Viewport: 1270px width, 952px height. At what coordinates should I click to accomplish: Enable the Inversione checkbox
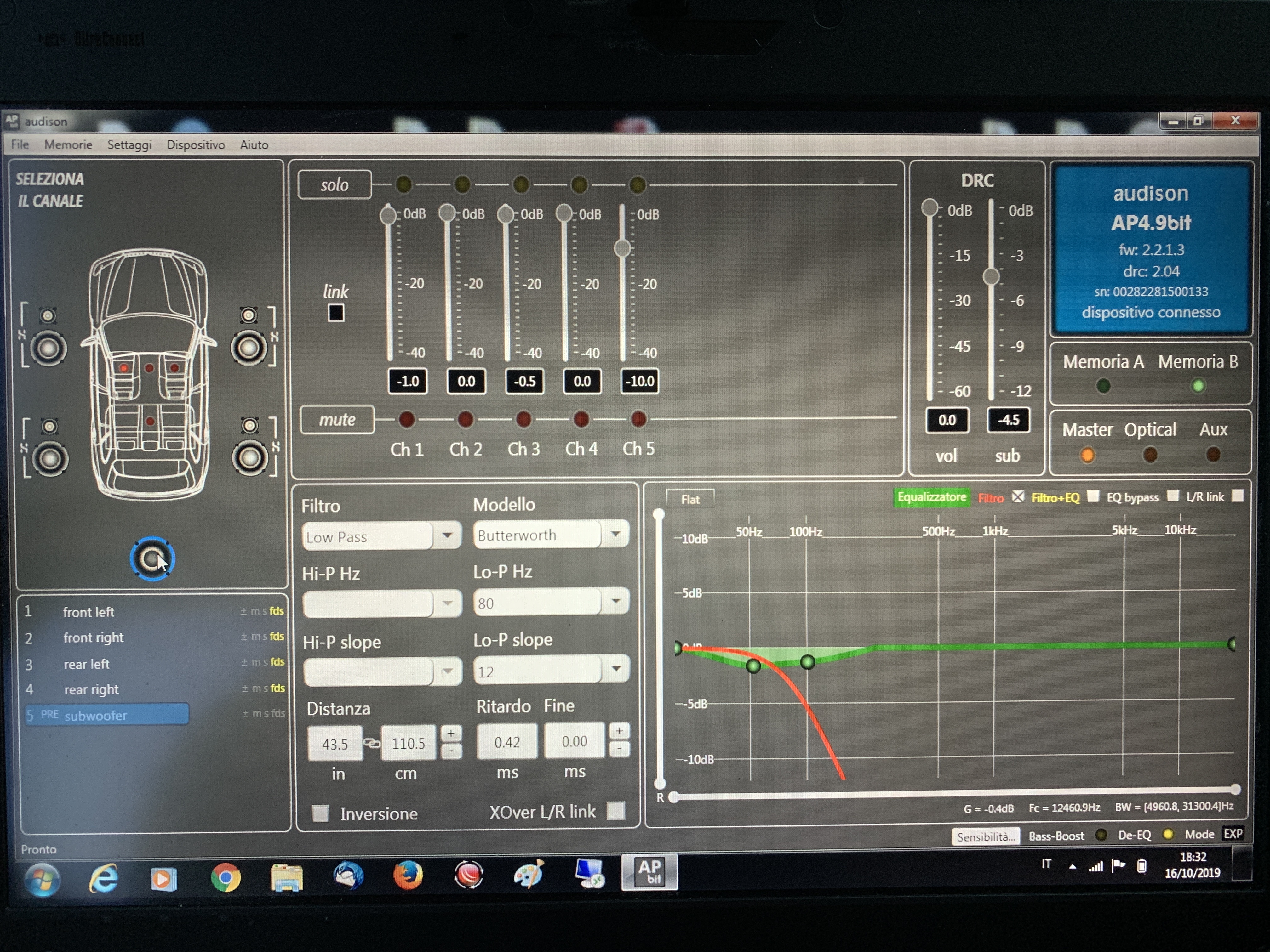coord(320,813)
